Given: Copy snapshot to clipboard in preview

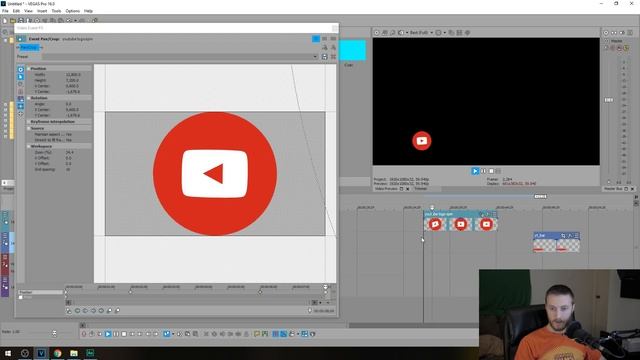Looking at the screenshot, I should [x=451, y=32].
